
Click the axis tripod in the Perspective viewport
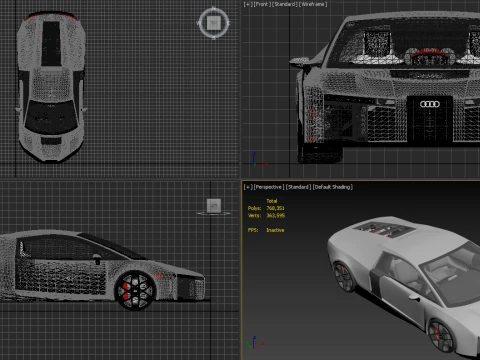coord(254,343)
